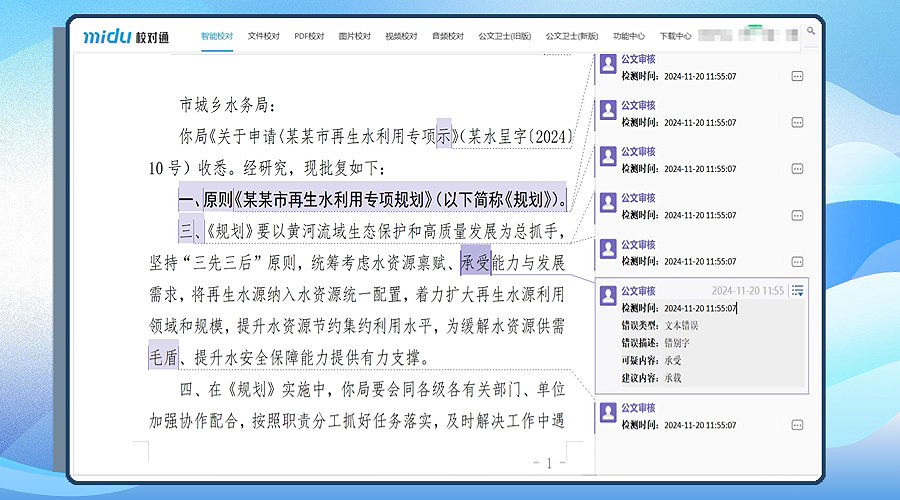Click the blurred user account area in header

click(x=748, y=34)
